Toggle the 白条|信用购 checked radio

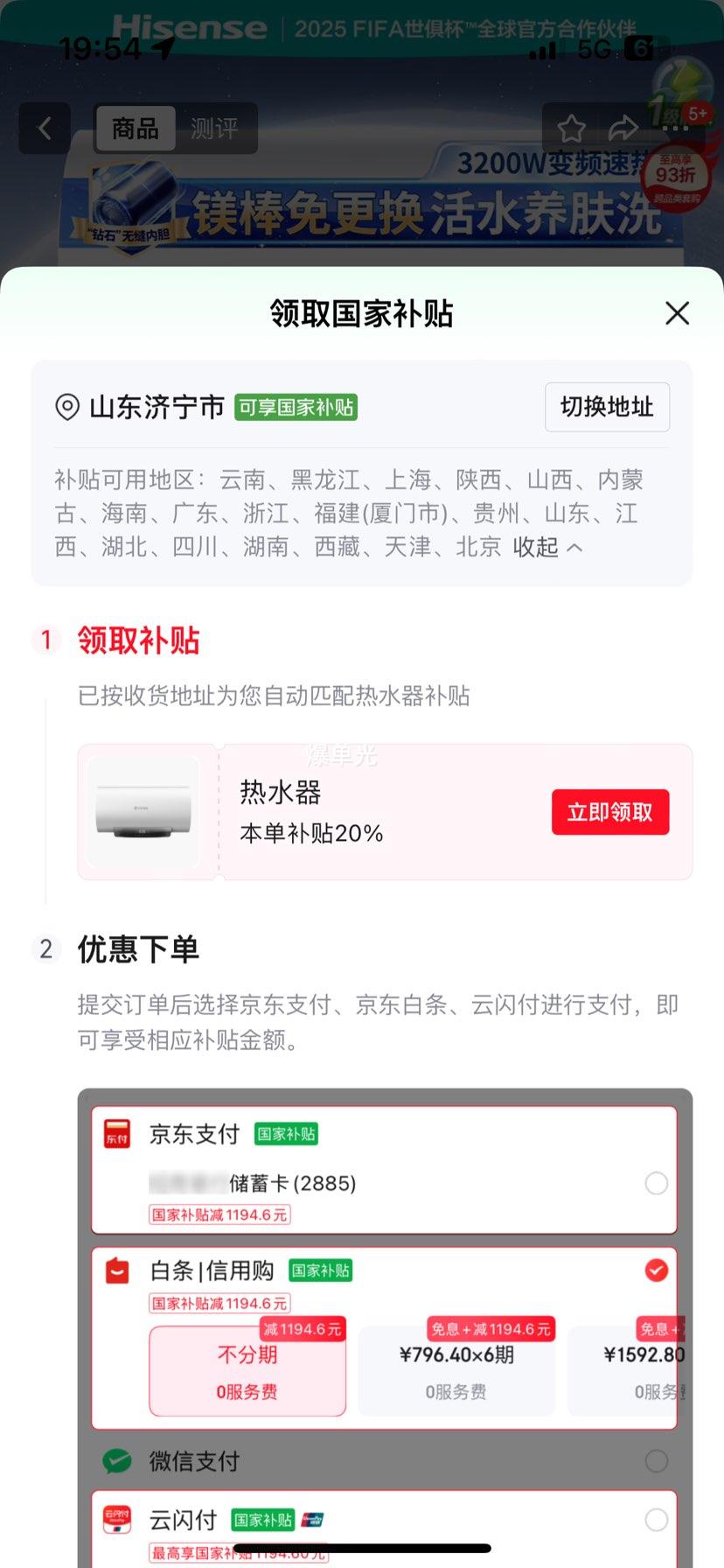(x=656, y=1270)
